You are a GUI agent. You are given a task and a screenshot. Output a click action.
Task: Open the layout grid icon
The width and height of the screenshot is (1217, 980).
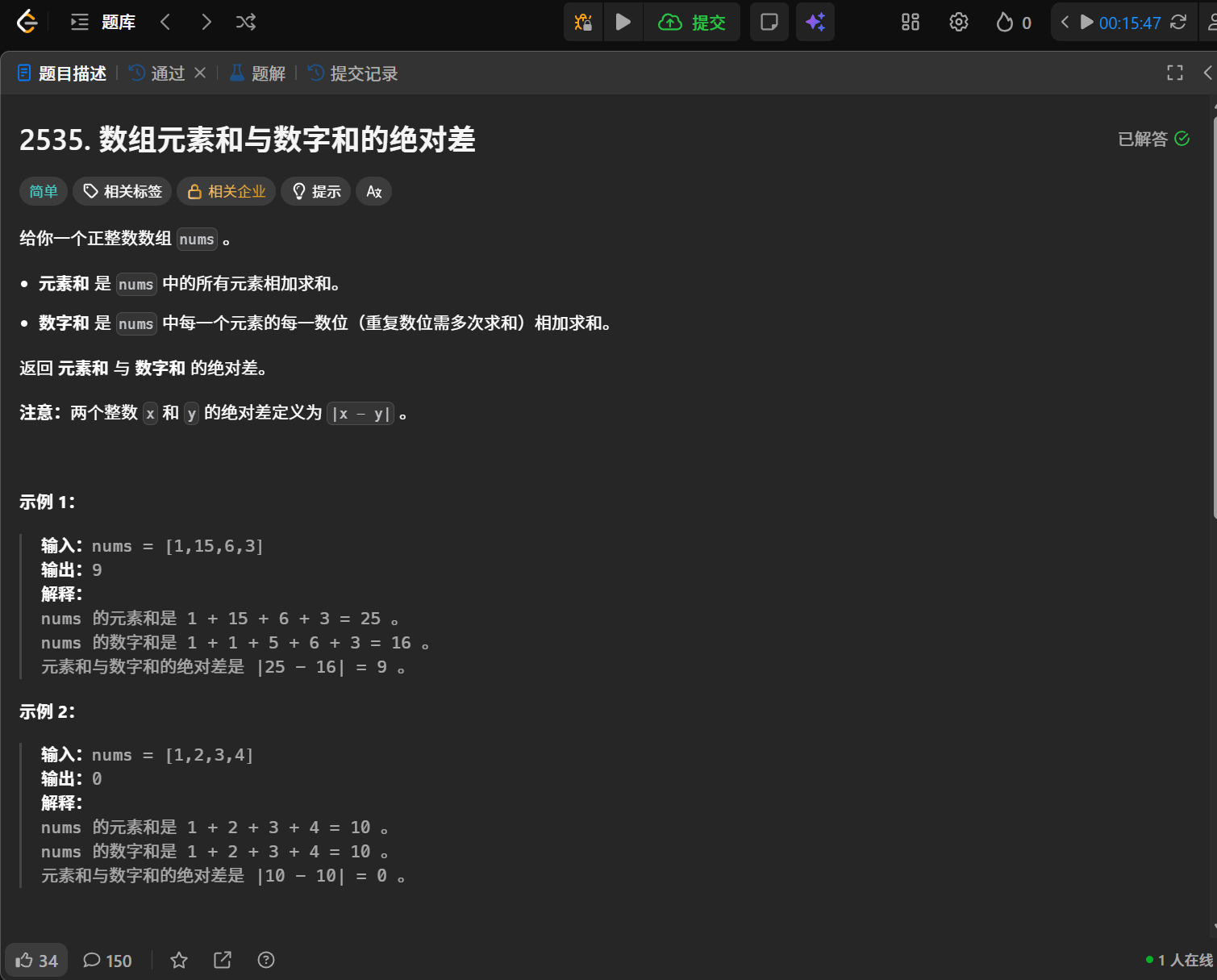[x=911, y=22]
